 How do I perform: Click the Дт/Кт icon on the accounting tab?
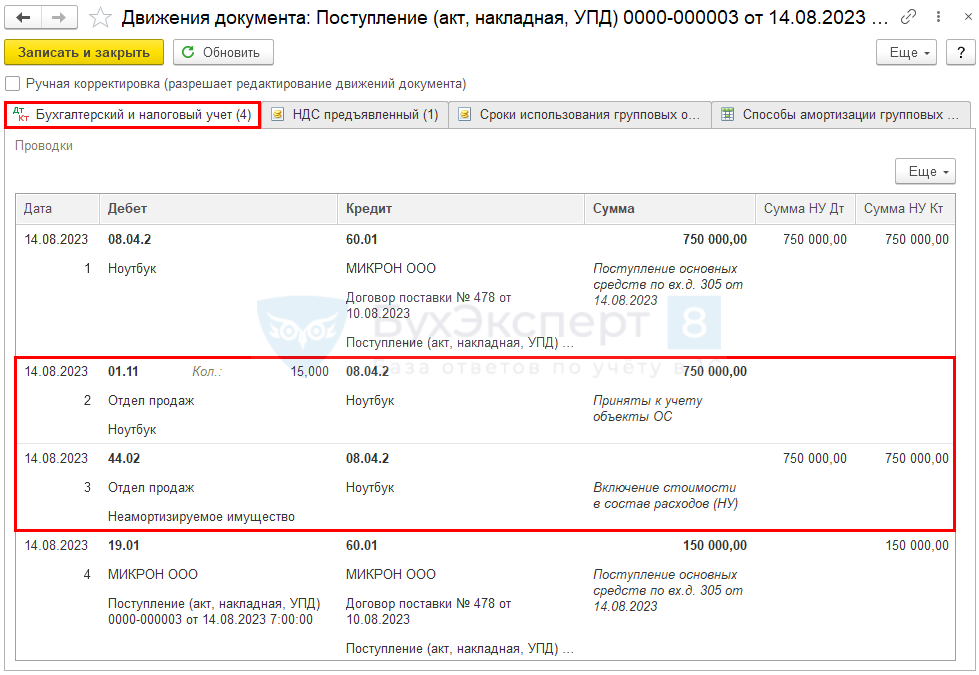tap(21, 114)
